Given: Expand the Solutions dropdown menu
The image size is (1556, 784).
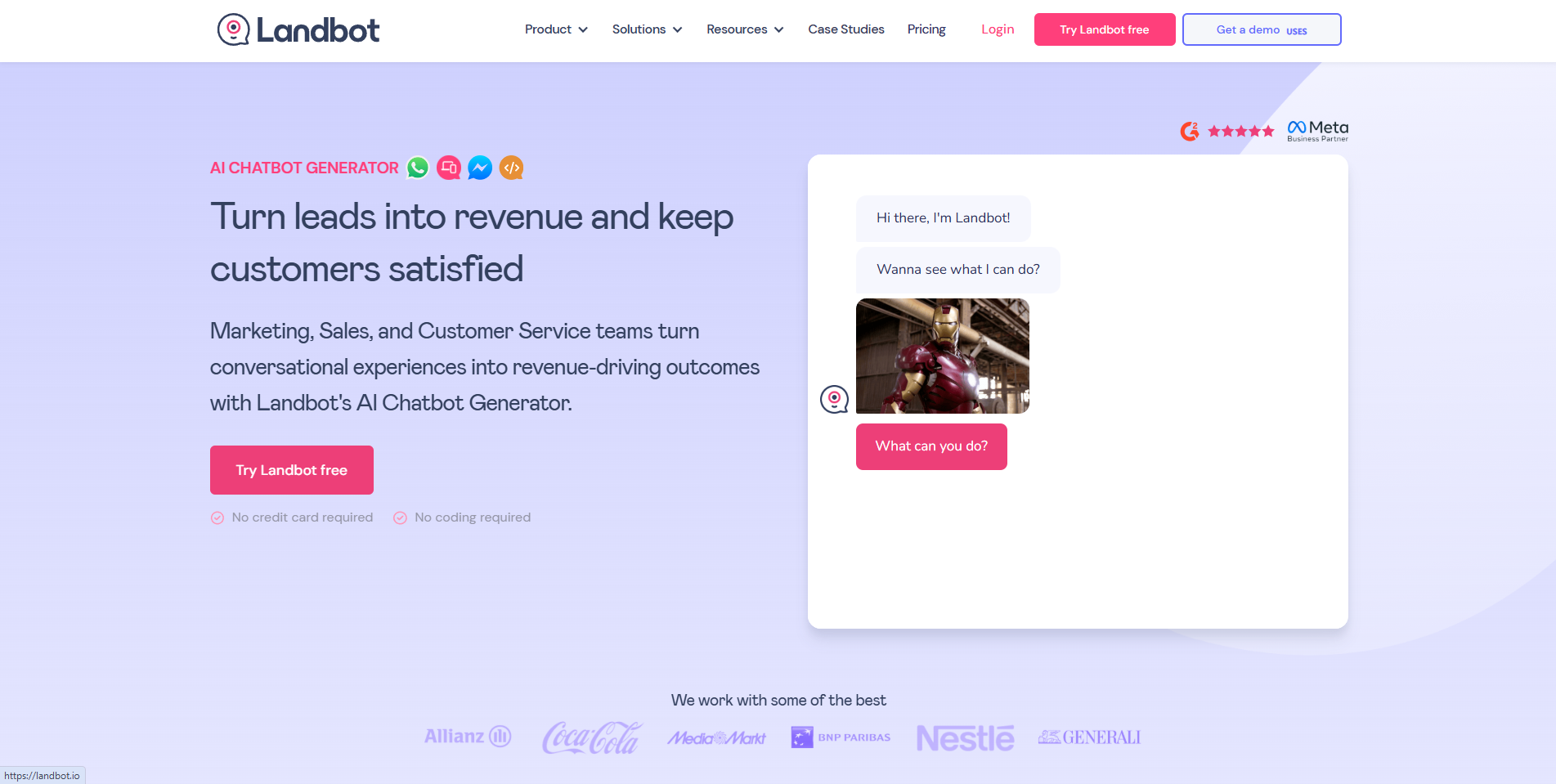Looking at the screenshot, I should coord(647,29).
